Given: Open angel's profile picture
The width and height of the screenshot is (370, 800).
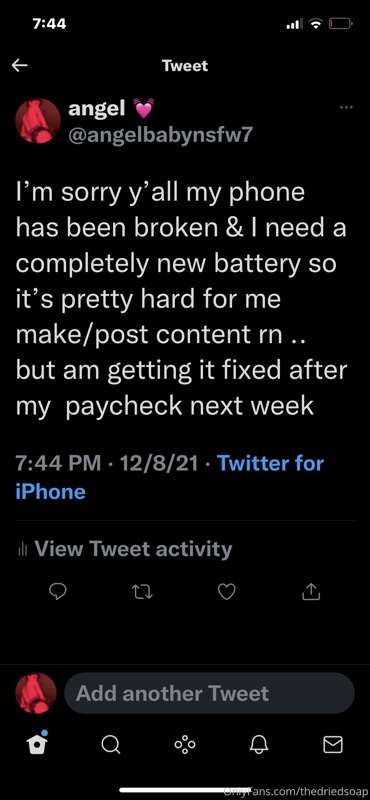Looking at the screenshot, I should (x=38, y=121).
